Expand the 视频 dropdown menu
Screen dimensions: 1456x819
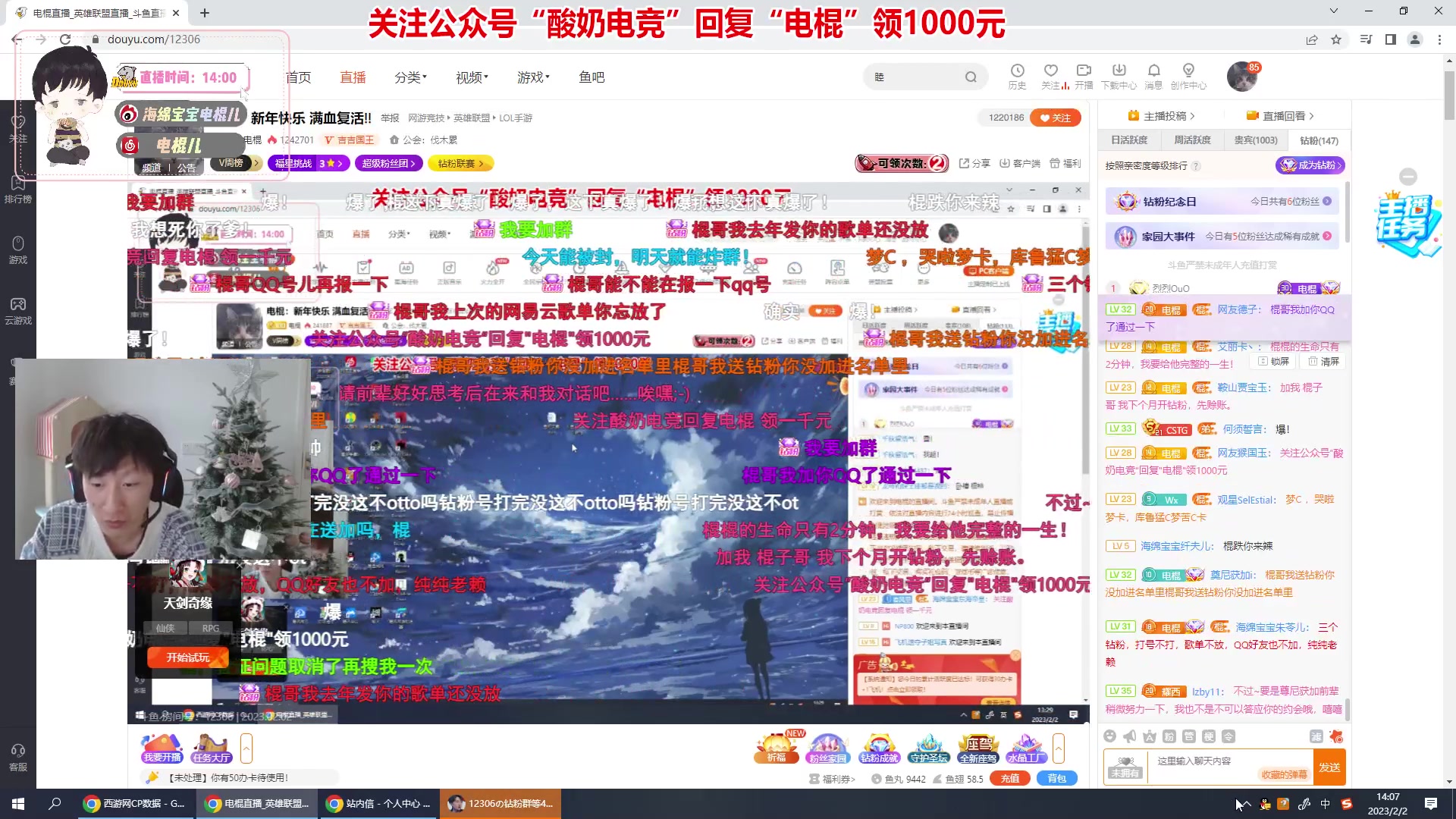(x=472, y=77)
